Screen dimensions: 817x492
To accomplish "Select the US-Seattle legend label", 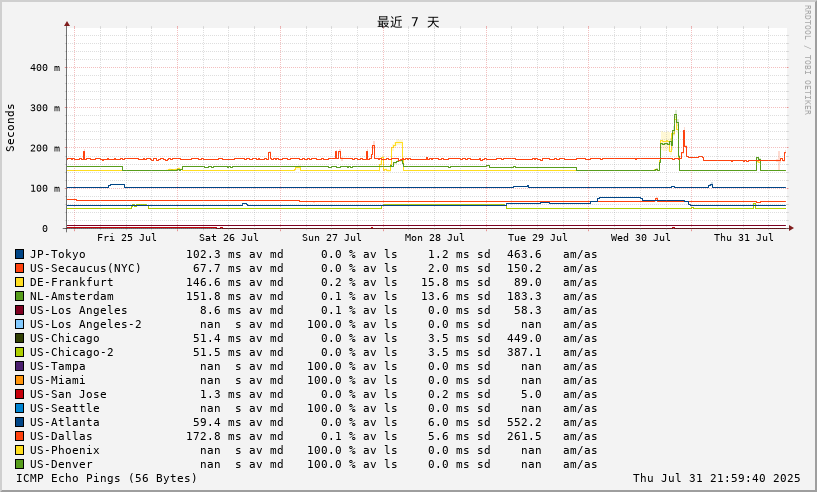I will pos(65,408).
